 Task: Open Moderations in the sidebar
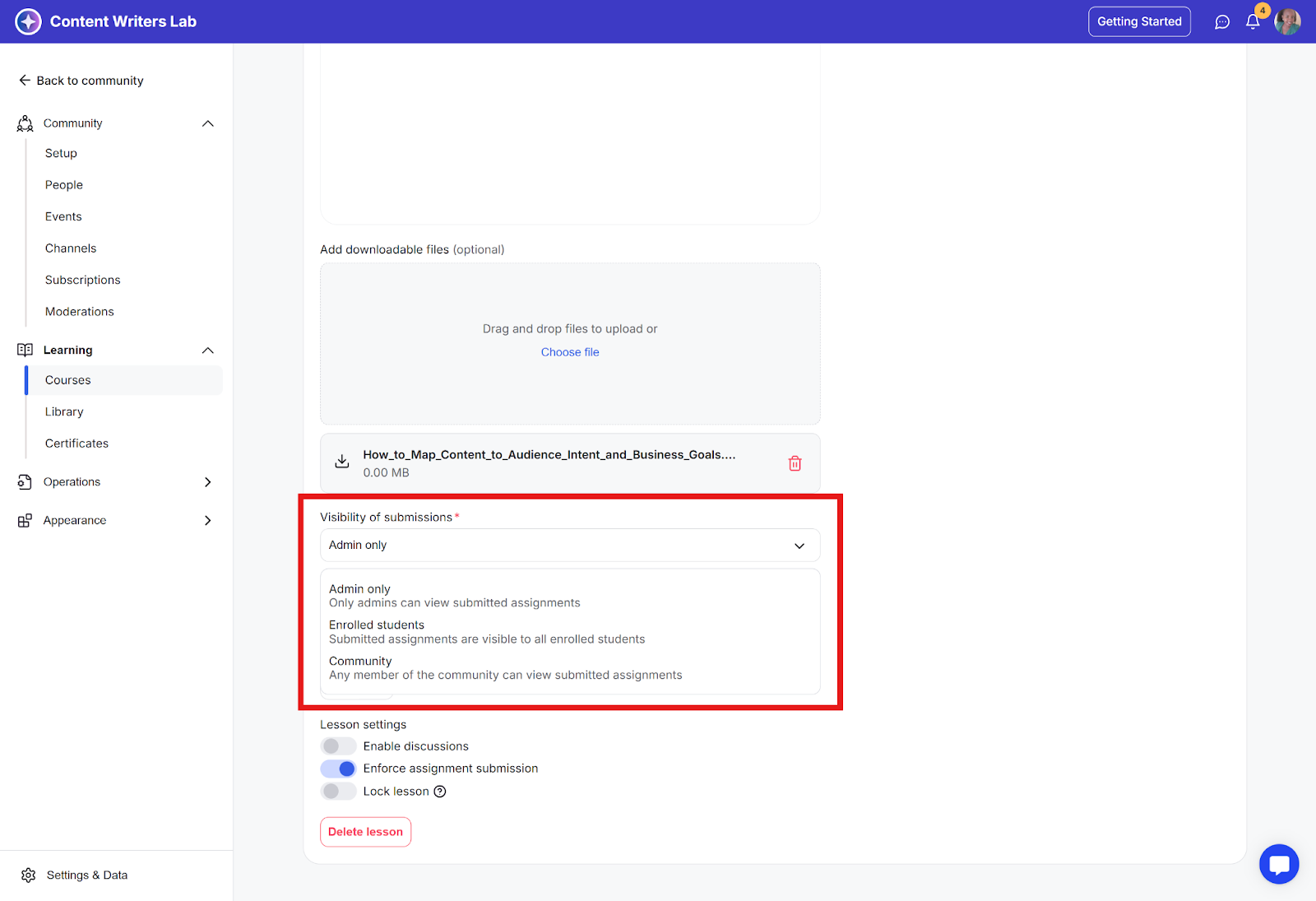point(80,312)
